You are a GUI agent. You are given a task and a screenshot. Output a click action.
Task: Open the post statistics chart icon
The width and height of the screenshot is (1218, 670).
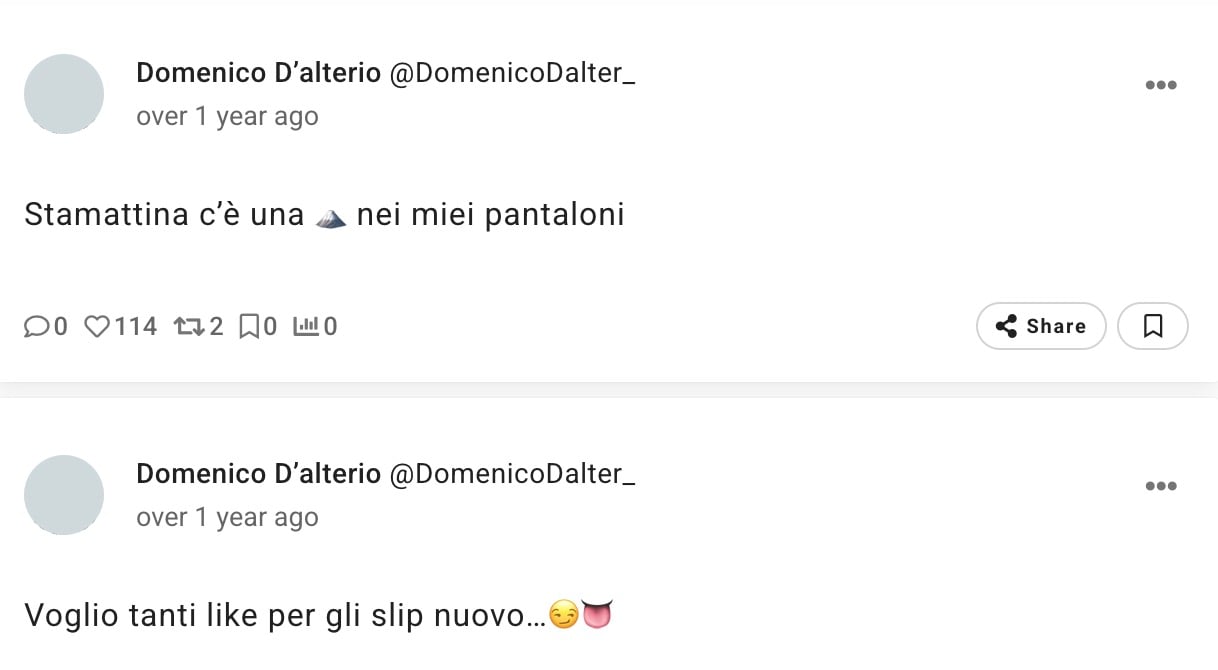click(x=305, y=326)
